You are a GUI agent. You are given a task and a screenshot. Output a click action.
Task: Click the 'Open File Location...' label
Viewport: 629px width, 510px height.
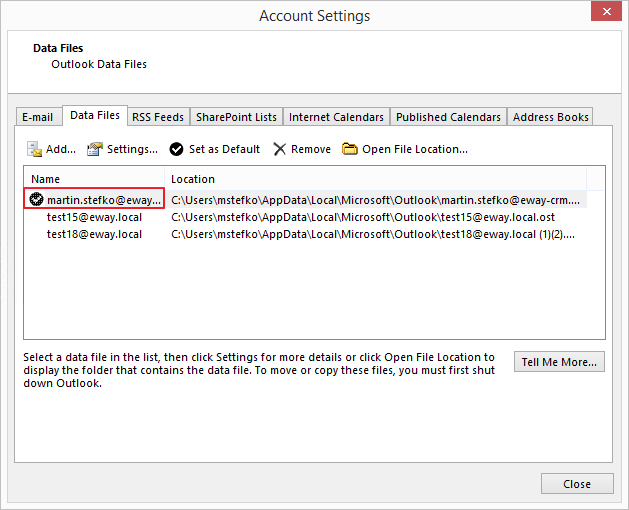[x=415, y=149]
